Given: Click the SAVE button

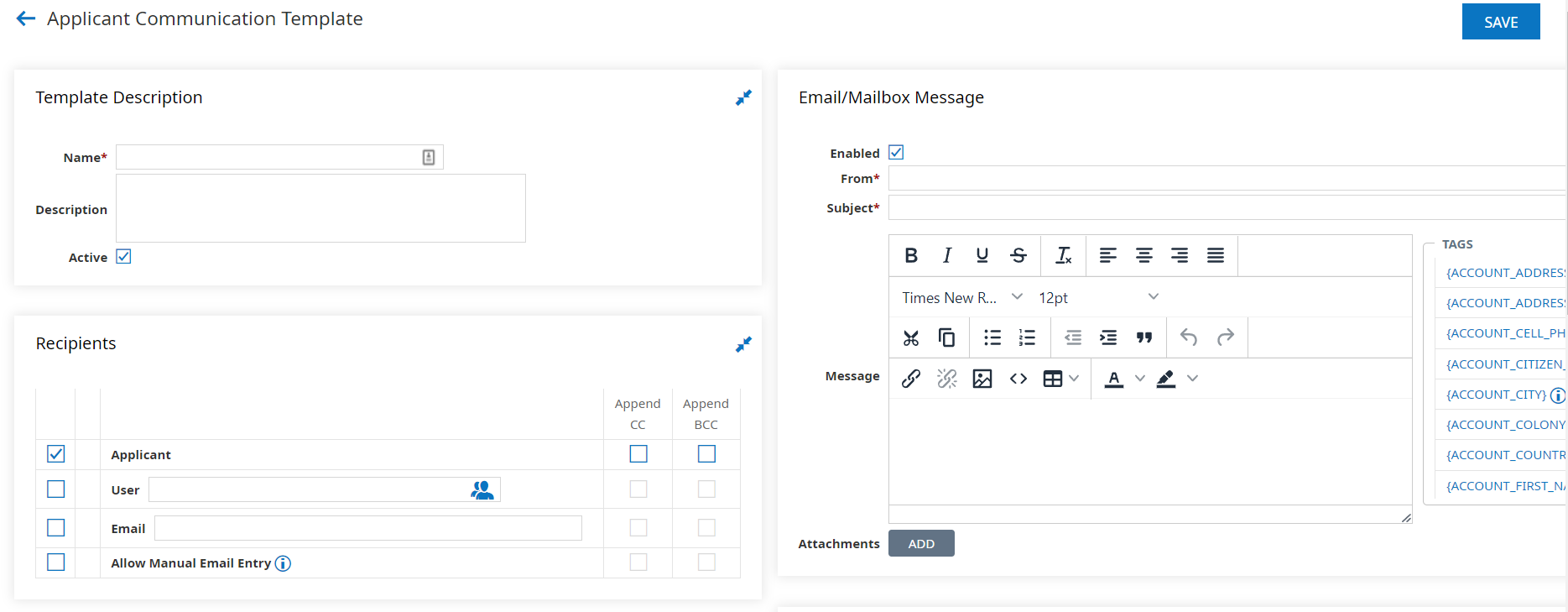Looking at the screenshot, I should (1500, 22).
